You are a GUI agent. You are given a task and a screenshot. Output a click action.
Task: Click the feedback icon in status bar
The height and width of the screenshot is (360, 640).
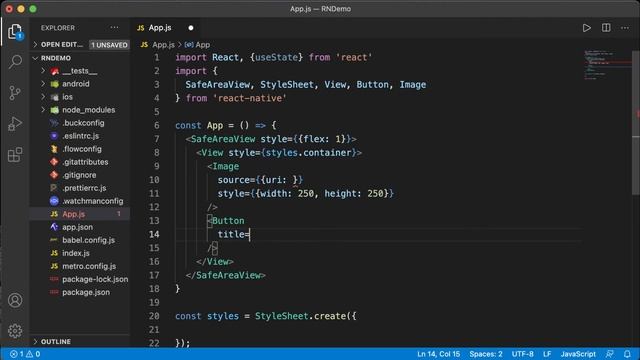(610, 354)
